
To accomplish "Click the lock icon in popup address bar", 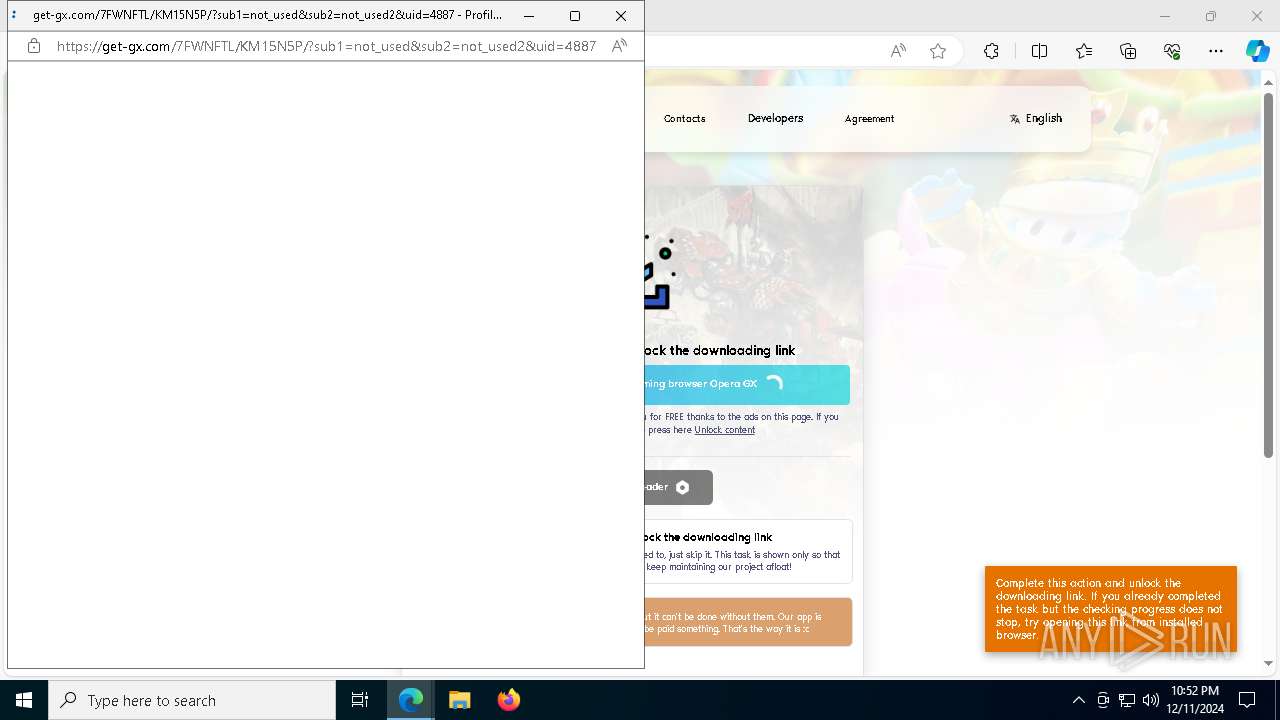I will [x=34, y=46].
